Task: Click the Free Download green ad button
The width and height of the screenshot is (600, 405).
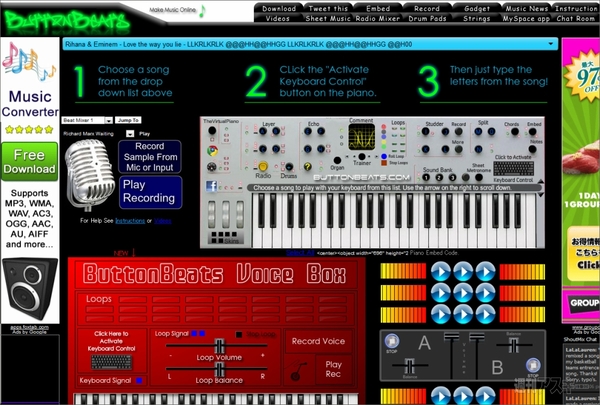Action: click(x=29, y=162)
